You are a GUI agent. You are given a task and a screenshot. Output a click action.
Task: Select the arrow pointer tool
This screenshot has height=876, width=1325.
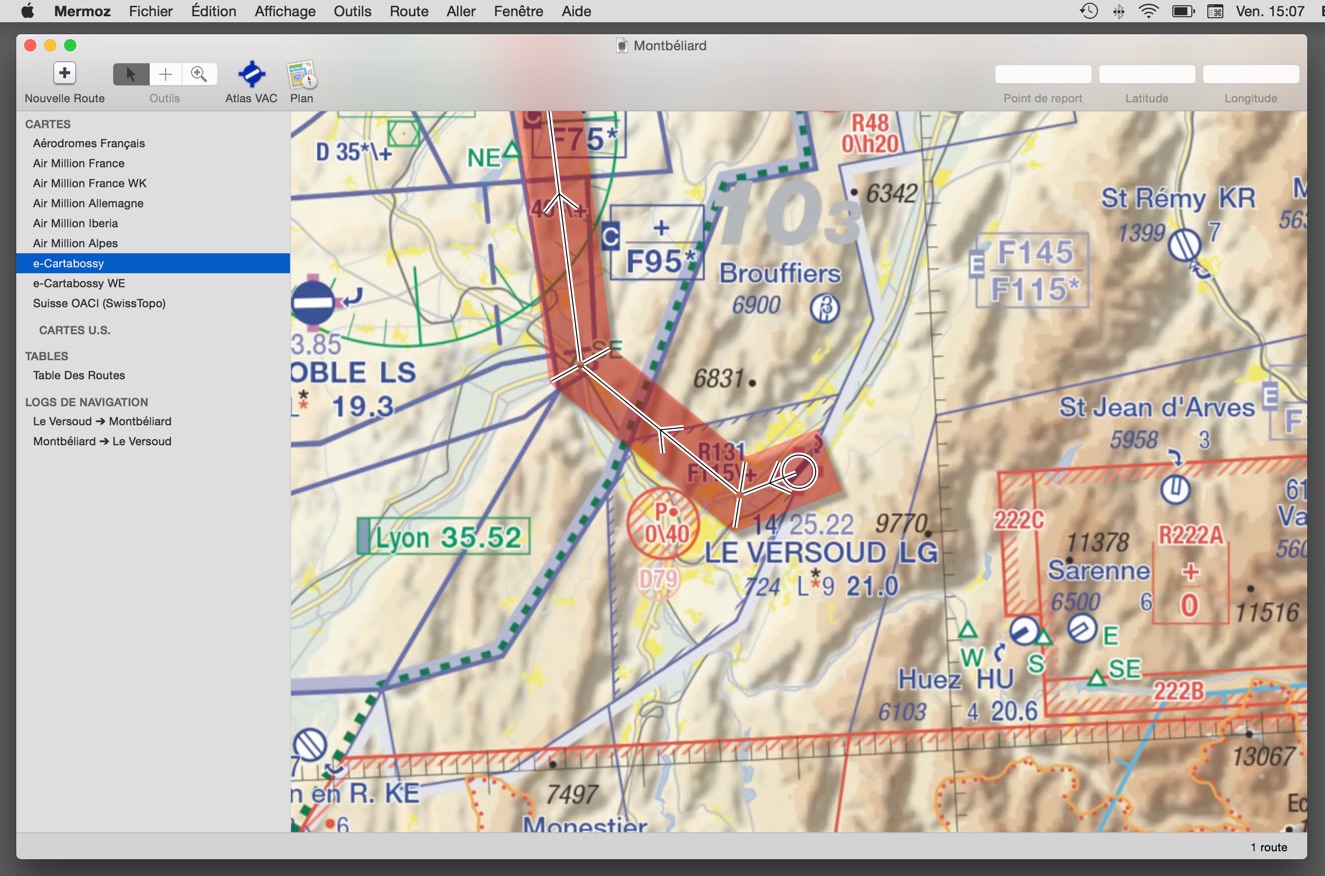click(x=131, y=74)
